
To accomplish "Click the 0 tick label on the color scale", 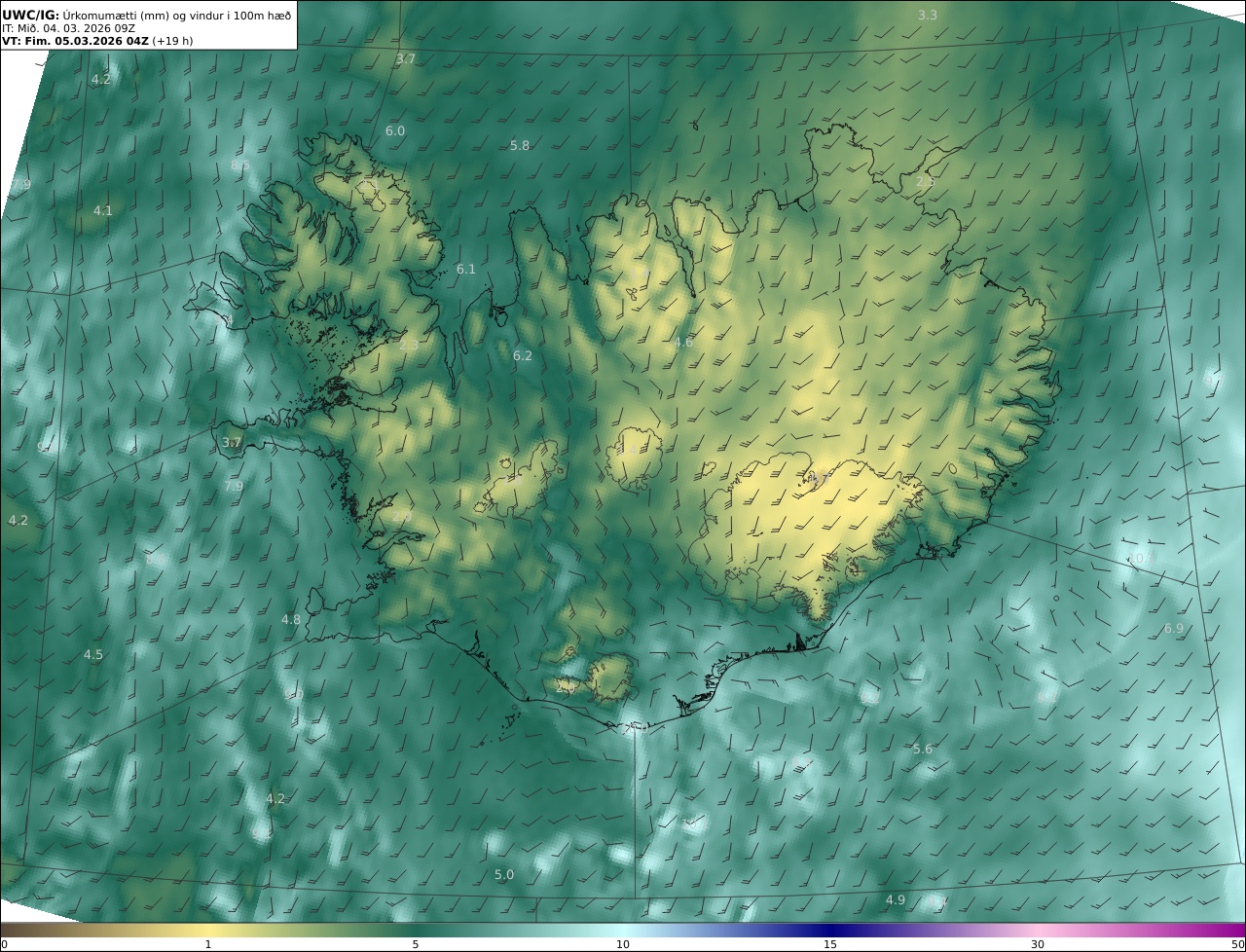I will pyautogui.click(x=4, y=944).
